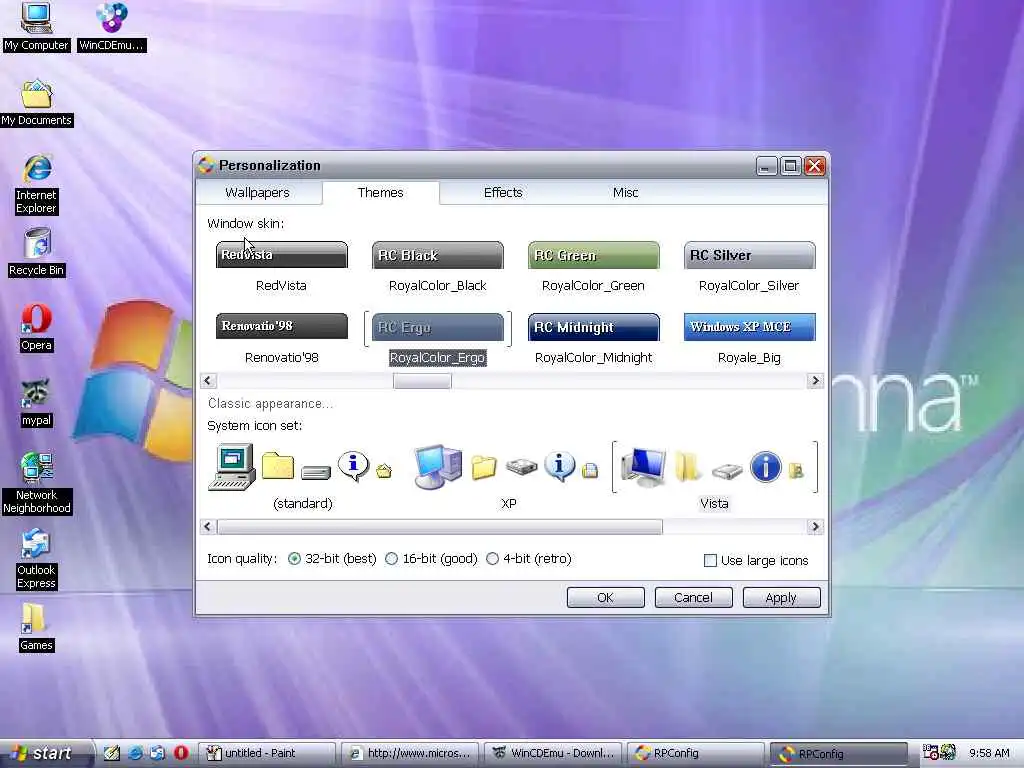
Task: Click left arrow of icon set scrollbar
Action: pos(208,526)
